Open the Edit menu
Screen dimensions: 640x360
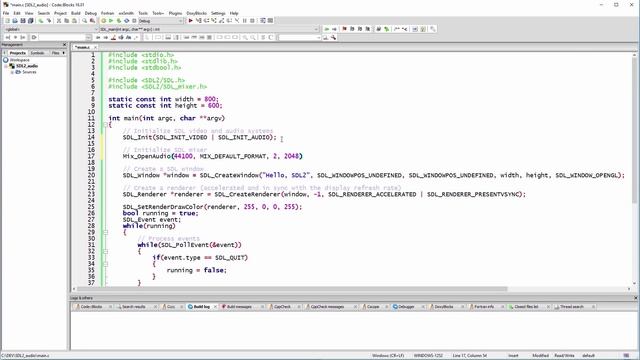17,13
